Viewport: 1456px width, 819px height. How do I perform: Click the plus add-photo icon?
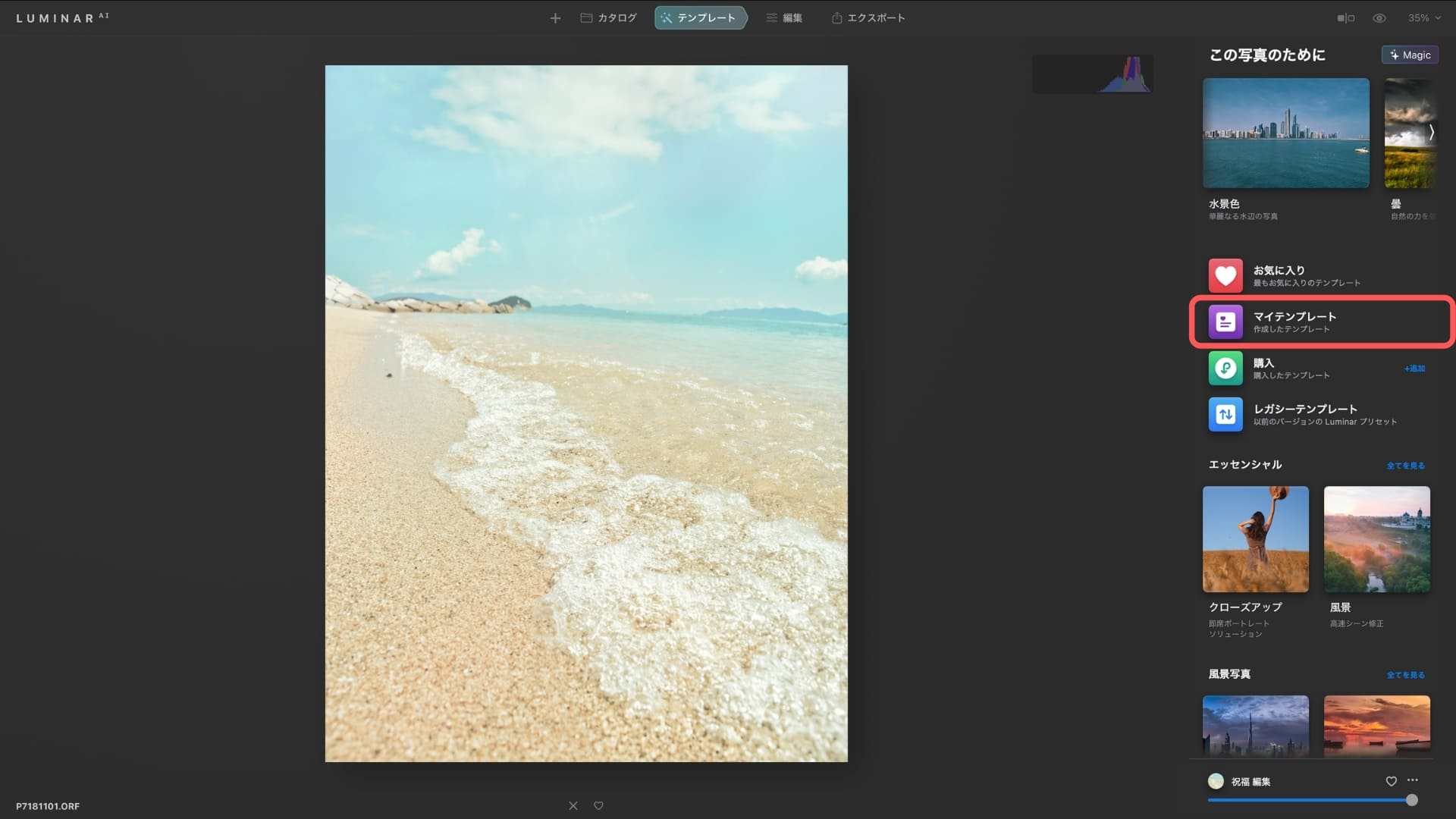[555, 18]
